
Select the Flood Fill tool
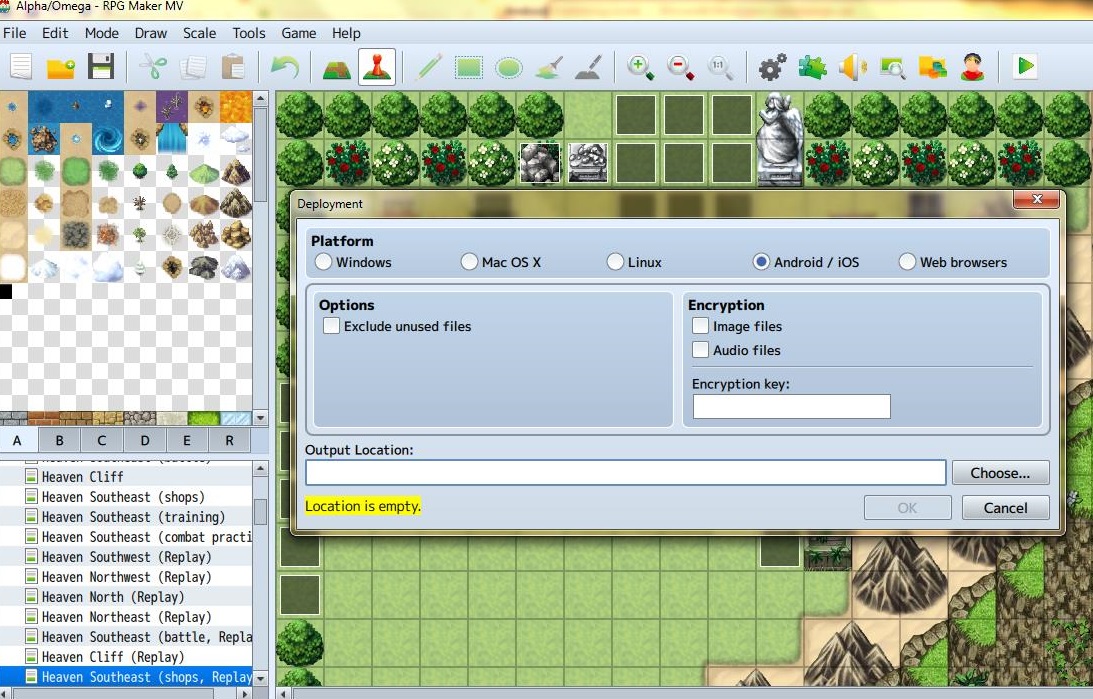click(549, 67)
